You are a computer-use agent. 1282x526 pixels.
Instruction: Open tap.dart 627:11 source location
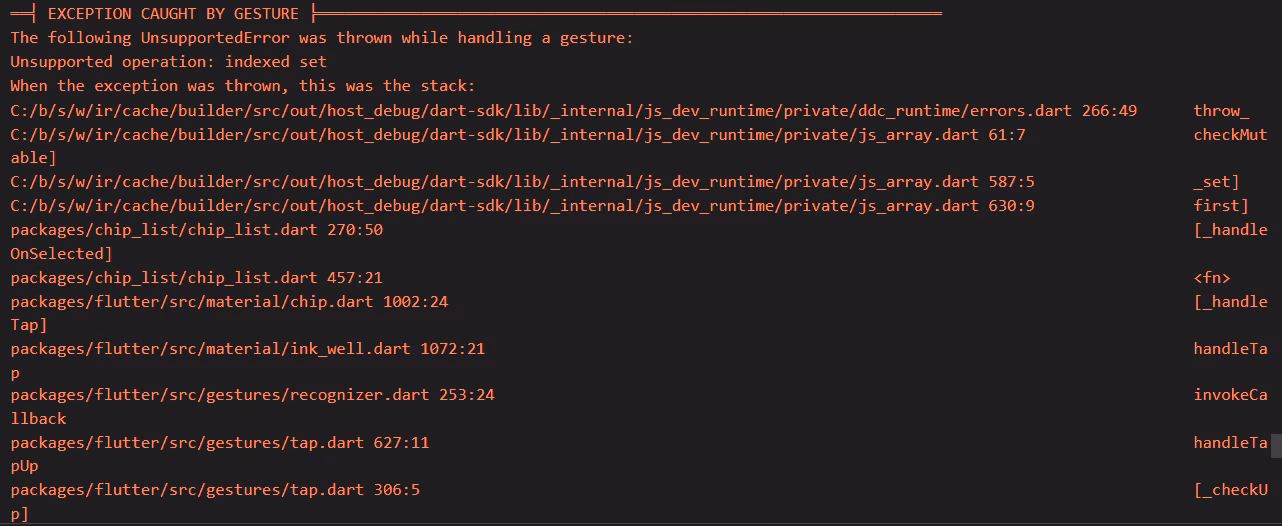(x=220, y=442)
